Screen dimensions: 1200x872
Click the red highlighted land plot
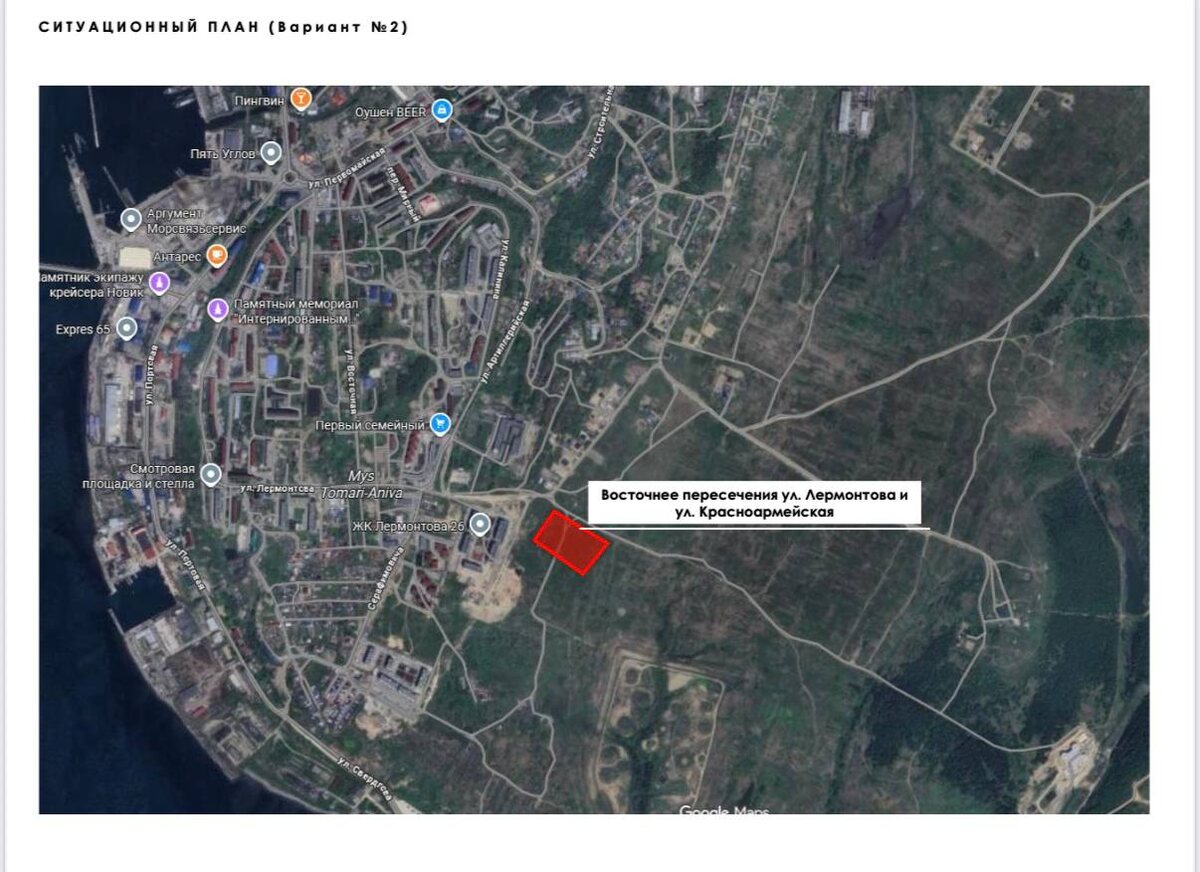click(571, 543)
